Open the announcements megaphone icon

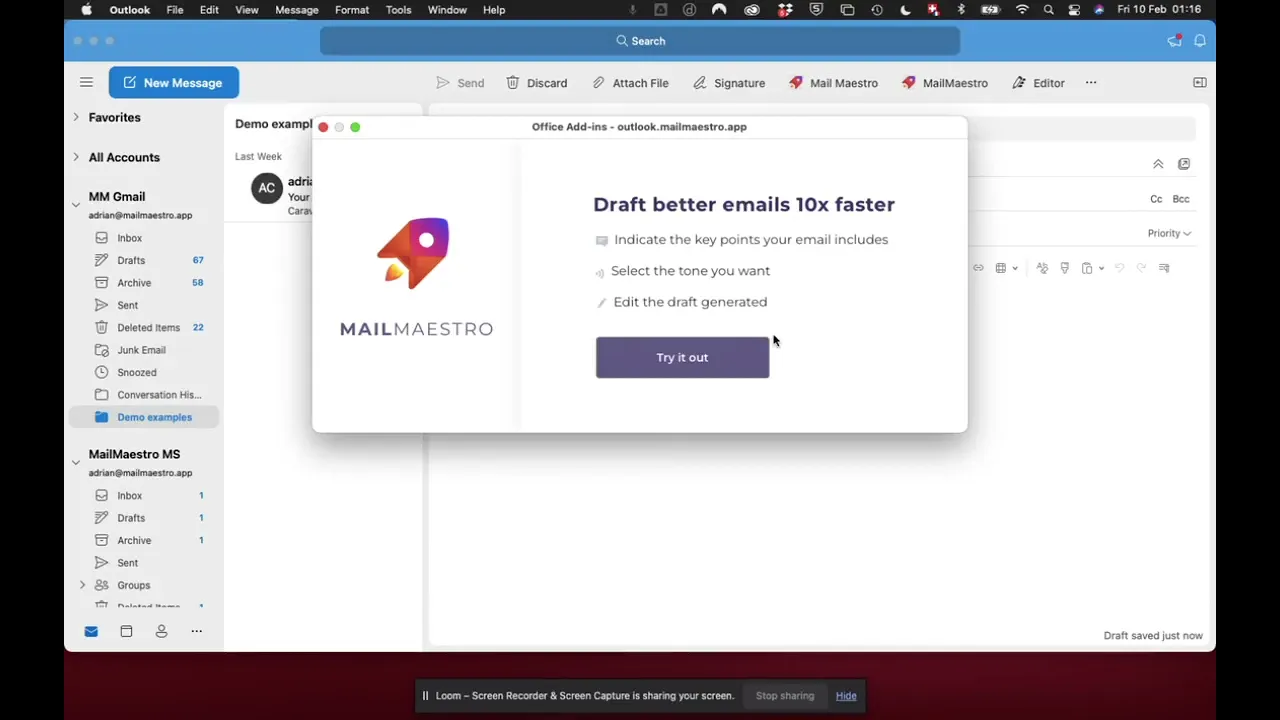[x=1175, y=41]
